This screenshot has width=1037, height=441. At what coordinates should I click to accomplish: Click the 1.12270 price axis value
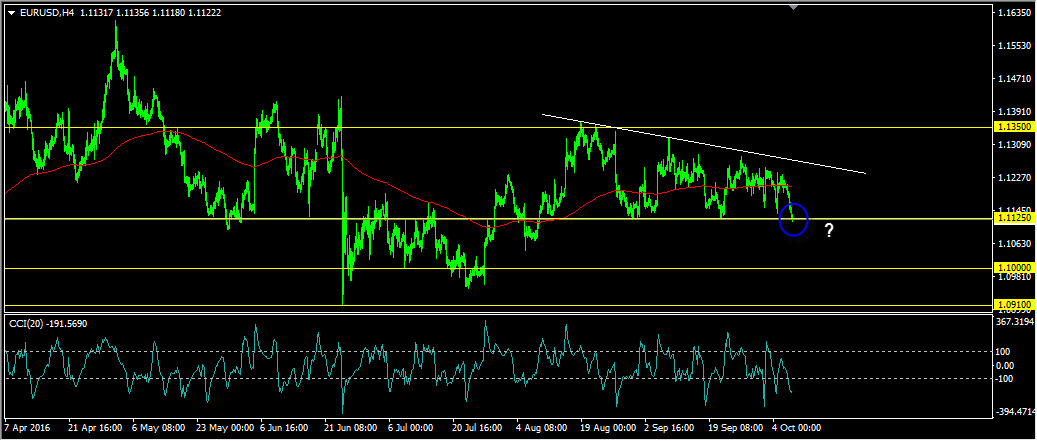(1017, 178)
